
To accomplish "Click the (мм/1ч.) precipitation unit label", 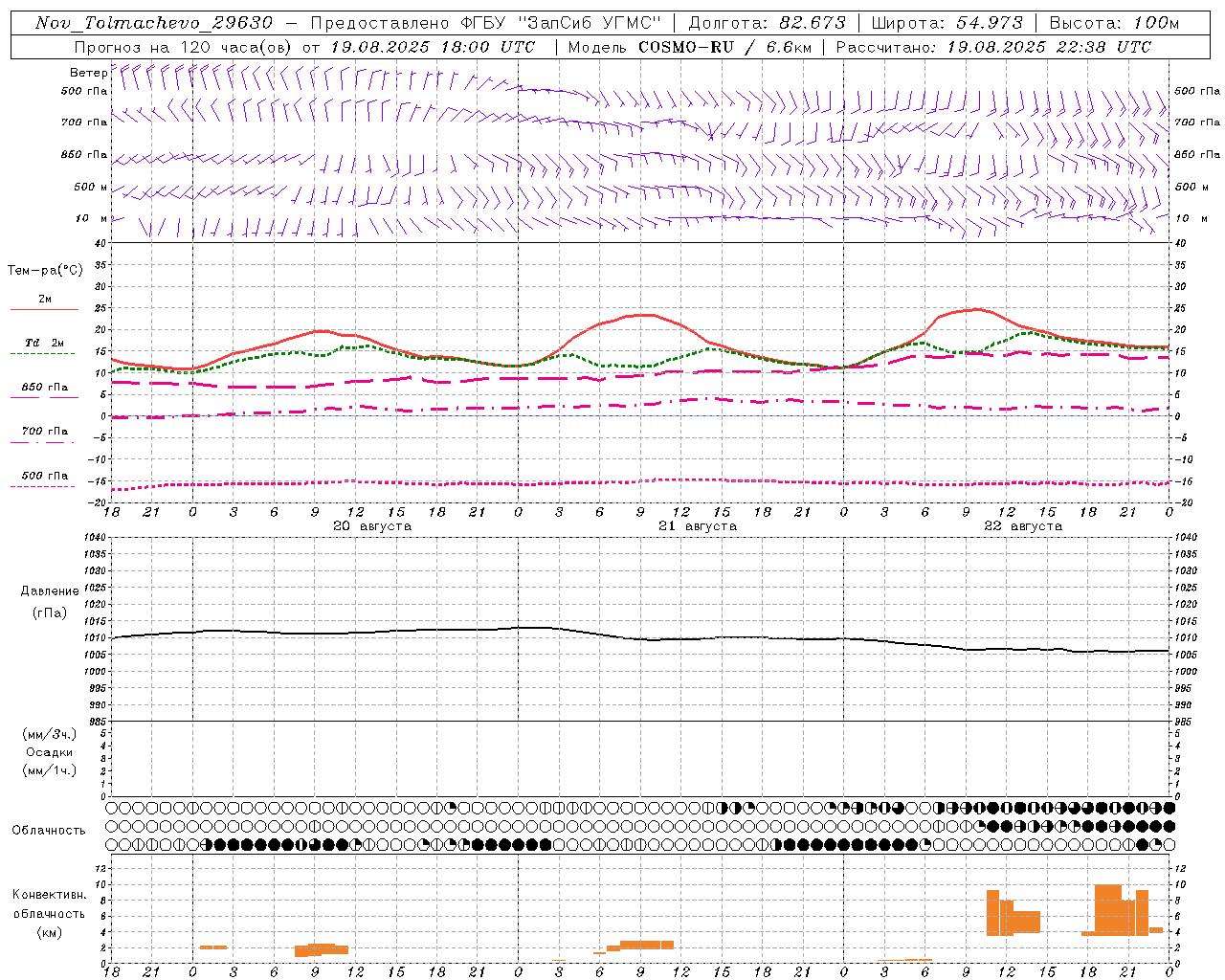I will [50, 770].
